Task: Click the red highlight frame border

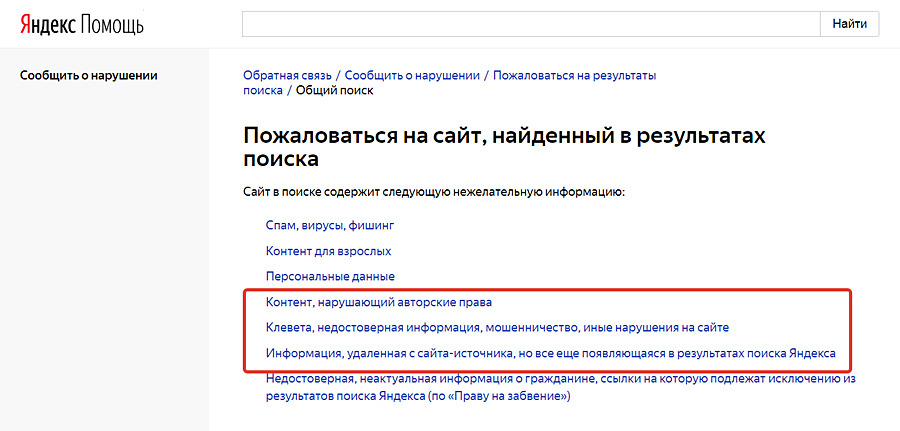Action: click(850, 330)
